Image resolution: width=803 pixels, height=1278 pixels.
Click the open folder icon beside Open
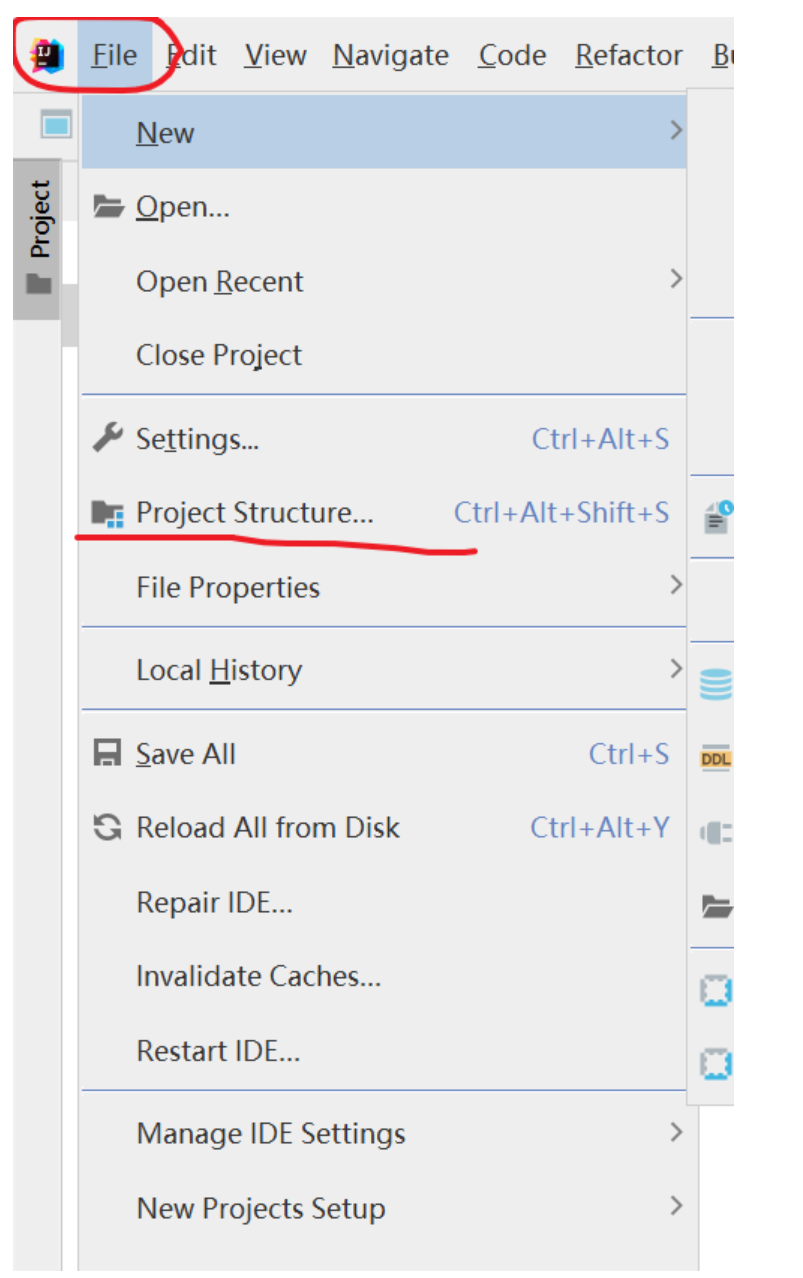[x=107, y=207]
